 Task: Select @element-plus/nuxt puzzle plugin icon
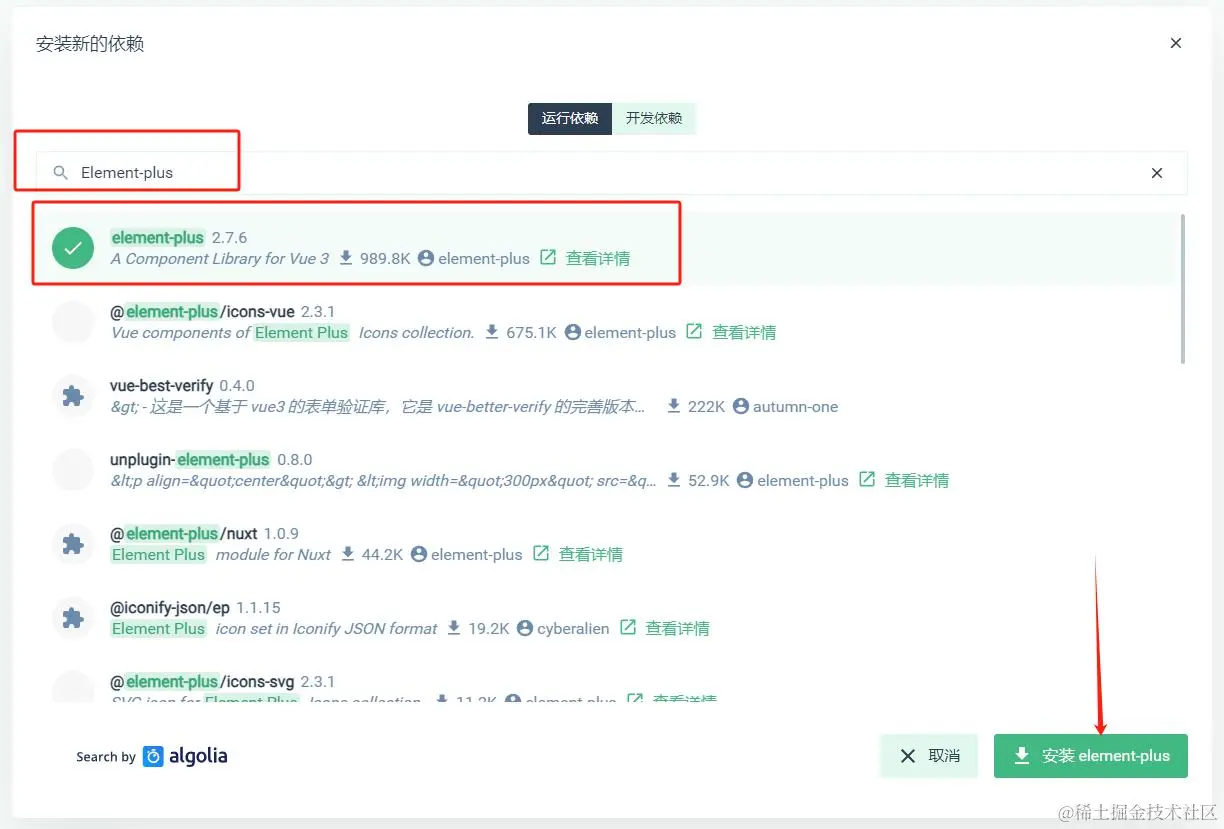73,544
